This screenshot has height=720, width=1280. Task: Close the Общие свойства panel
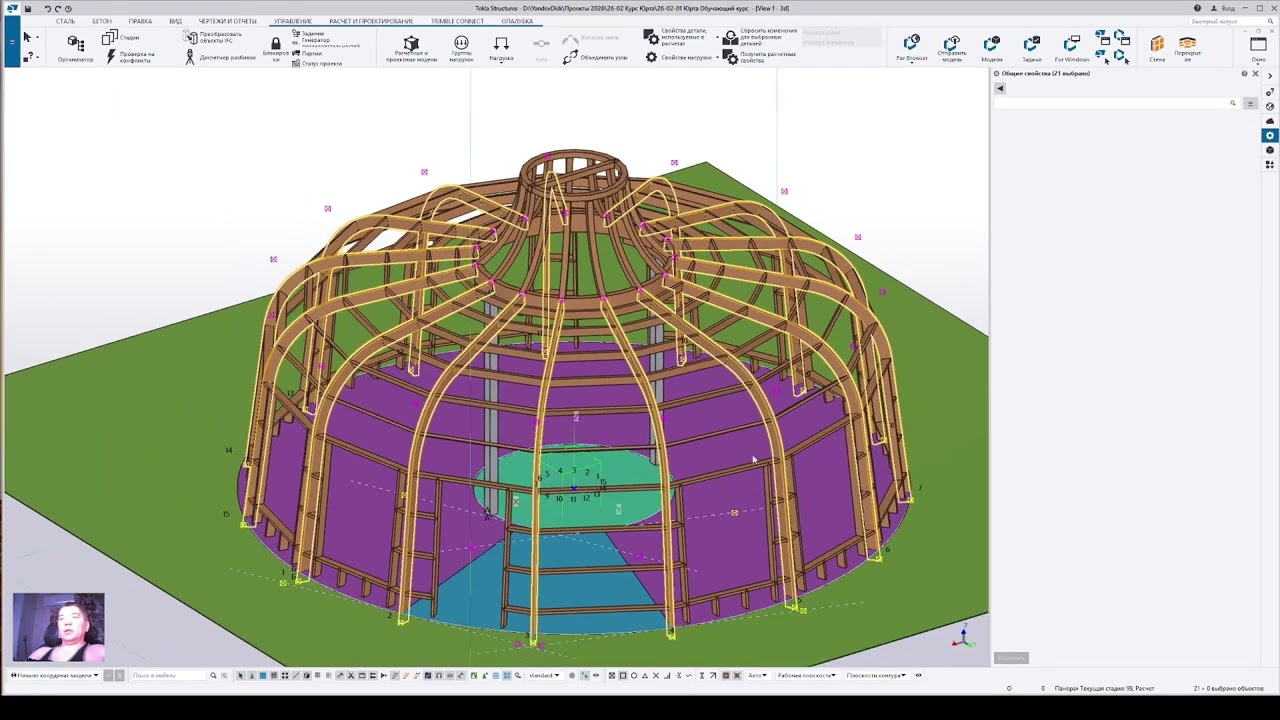(1255, 74)
